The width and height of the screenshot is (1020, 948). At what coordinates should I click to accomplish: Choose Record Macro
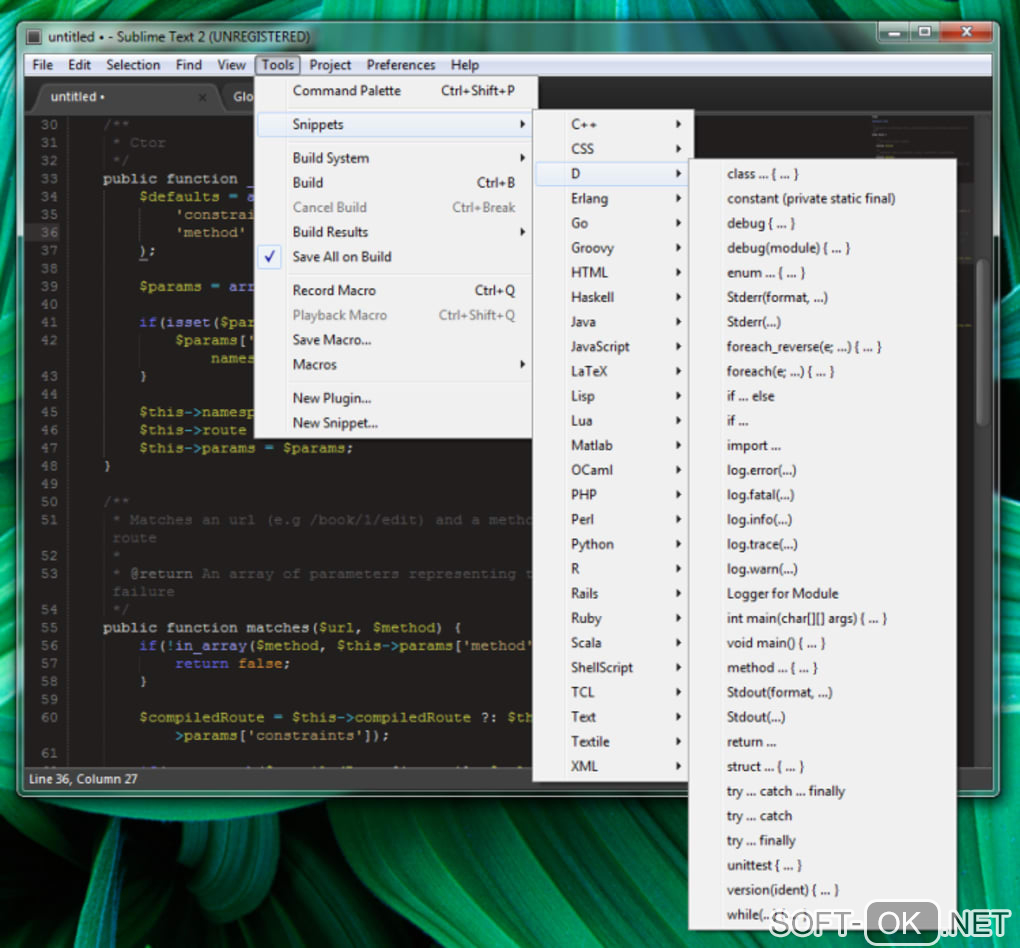coord(396,291)
